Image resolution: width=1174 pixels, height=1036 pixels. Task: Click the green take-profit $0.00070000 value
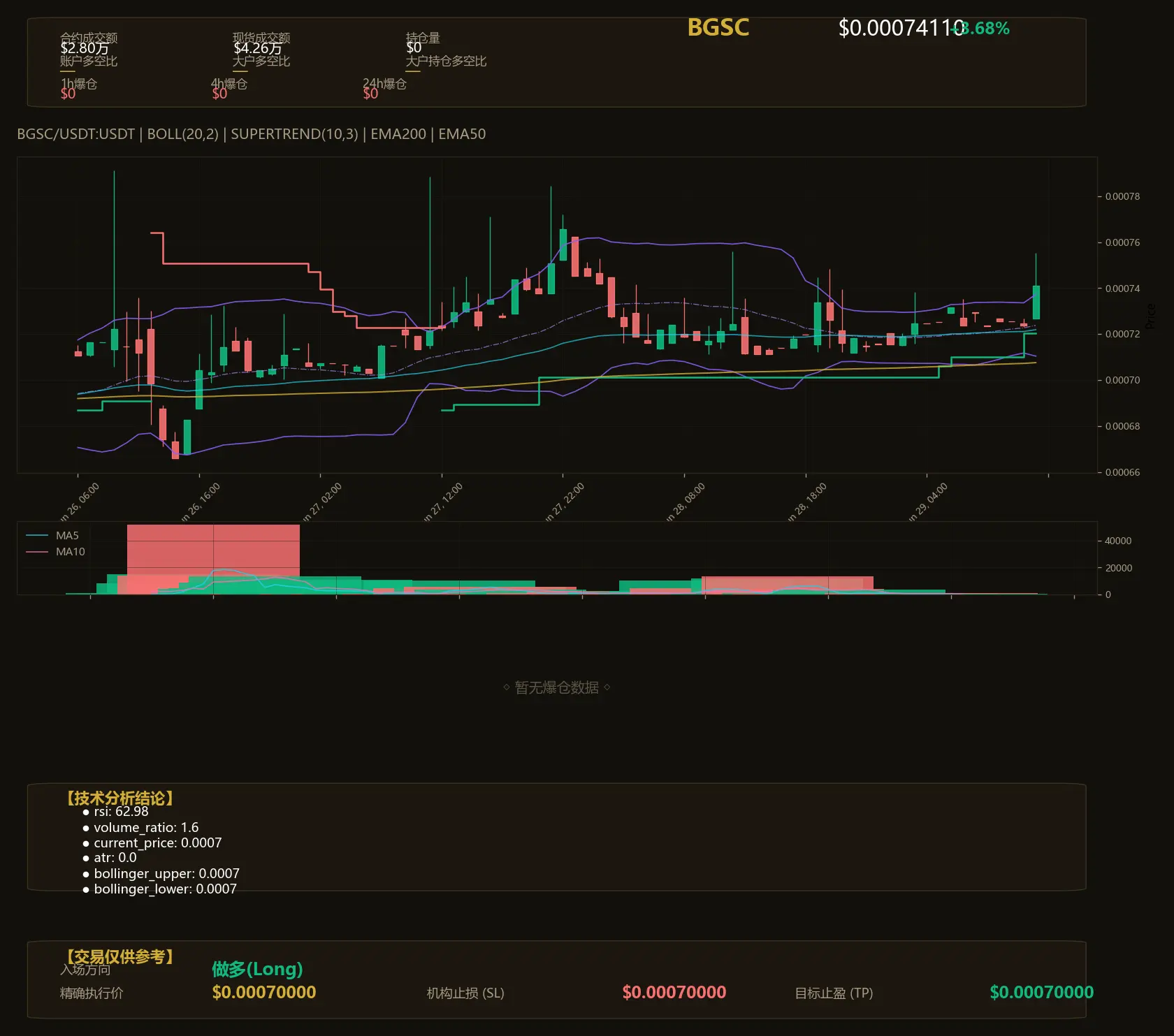click(1042, 992)
